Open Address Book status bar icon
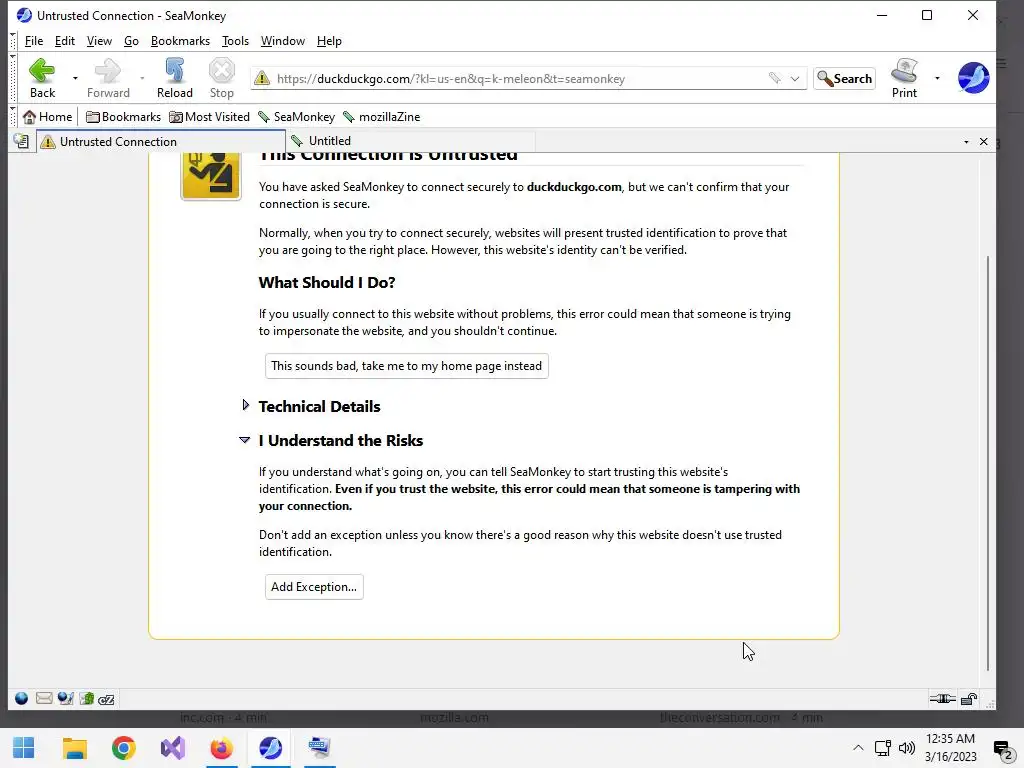This screenshot has width=1024, height=768. pyautogui.click(x=86, y=699)
